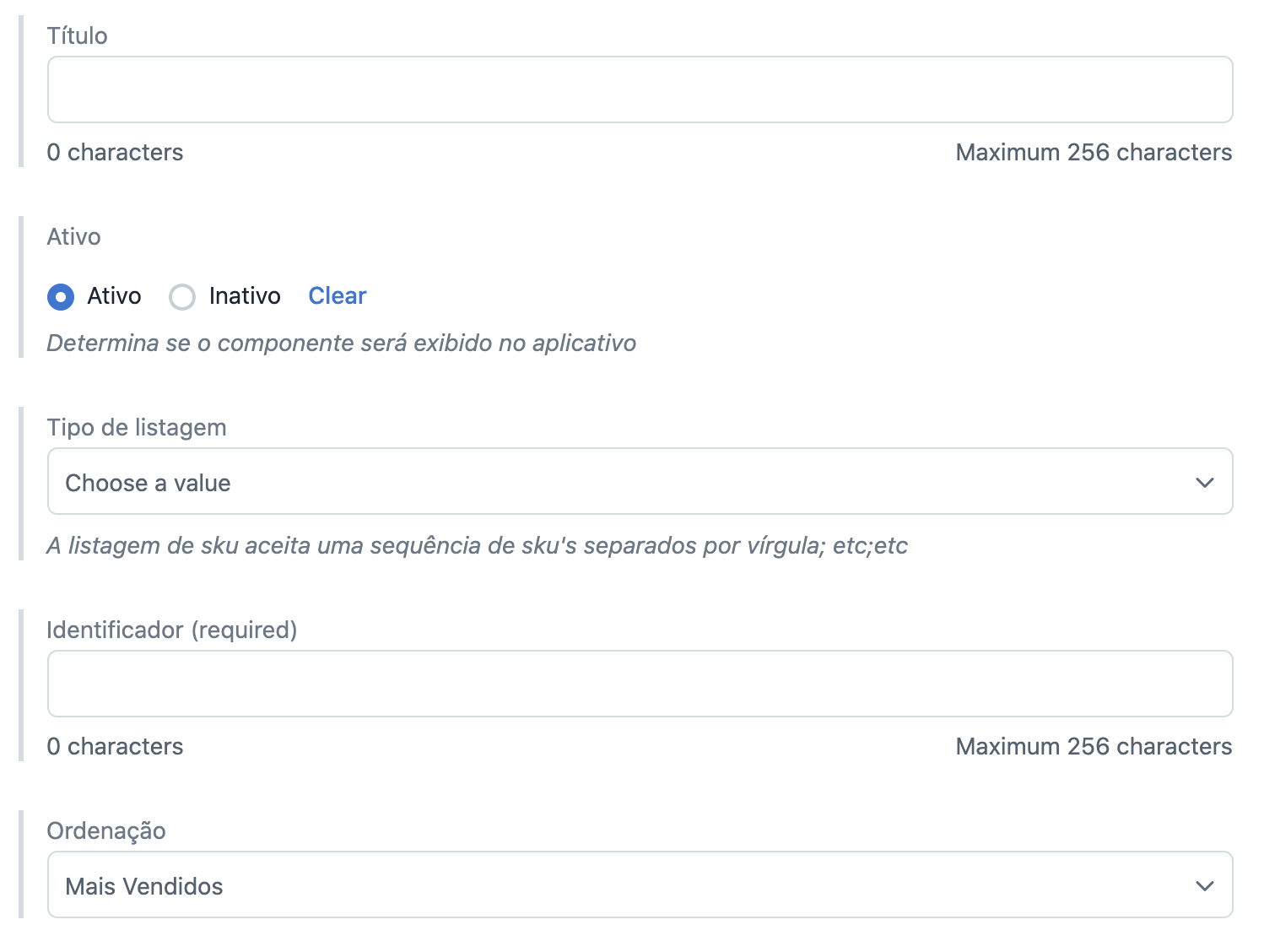Click the character counter below Identificador
The width and height of the screenshot is (1264, 952).
click(x=115, y=747)
